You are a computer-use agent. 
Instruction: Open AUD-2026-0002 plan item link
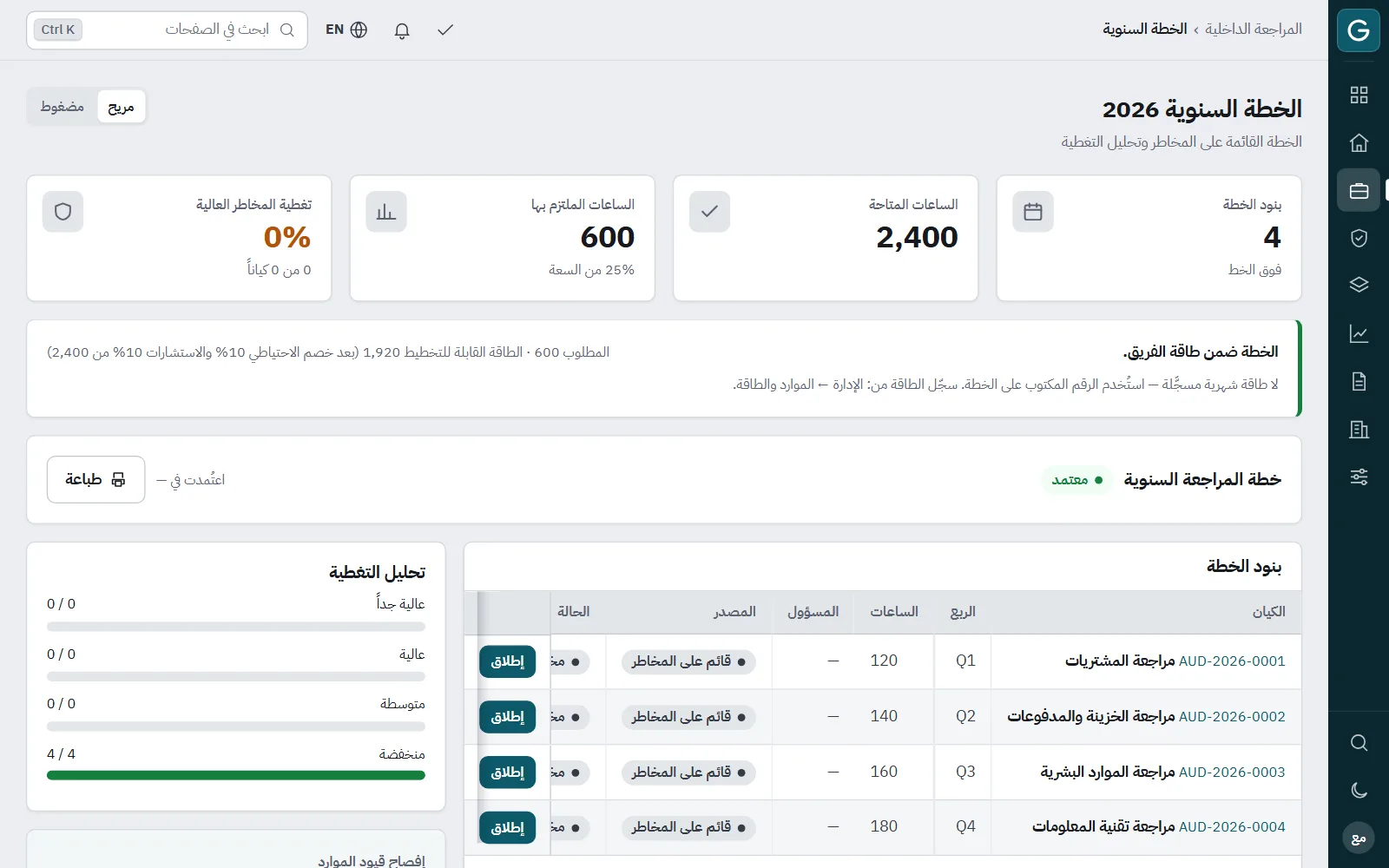coord(1146,717)
